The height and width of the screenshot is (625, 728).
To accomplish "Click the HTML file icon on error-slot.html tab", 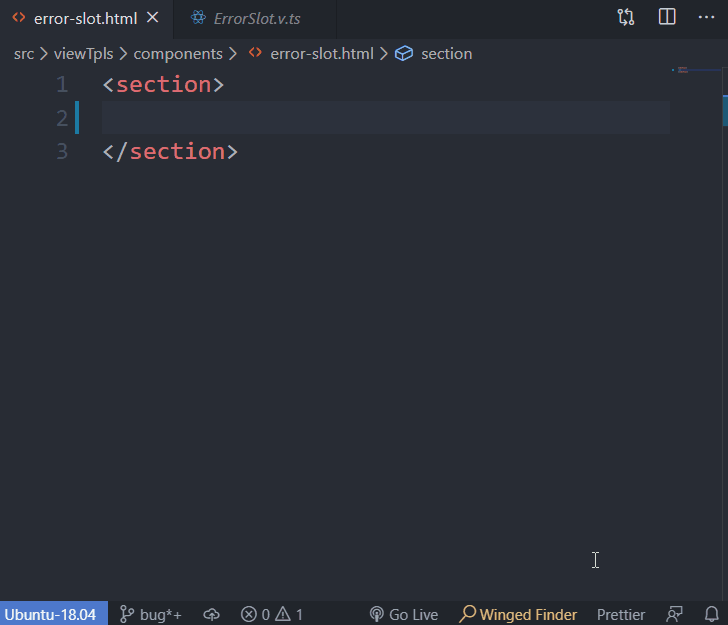I will tap(19, 18).
